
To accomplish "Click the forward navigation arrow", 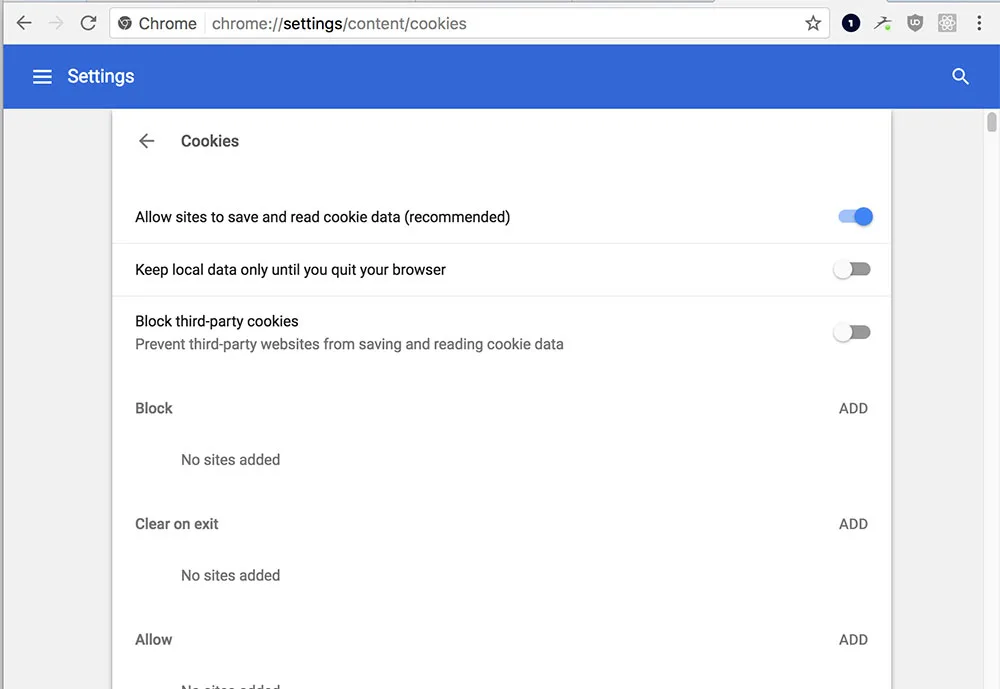I will pyautogui.click(x=56, y=24).
